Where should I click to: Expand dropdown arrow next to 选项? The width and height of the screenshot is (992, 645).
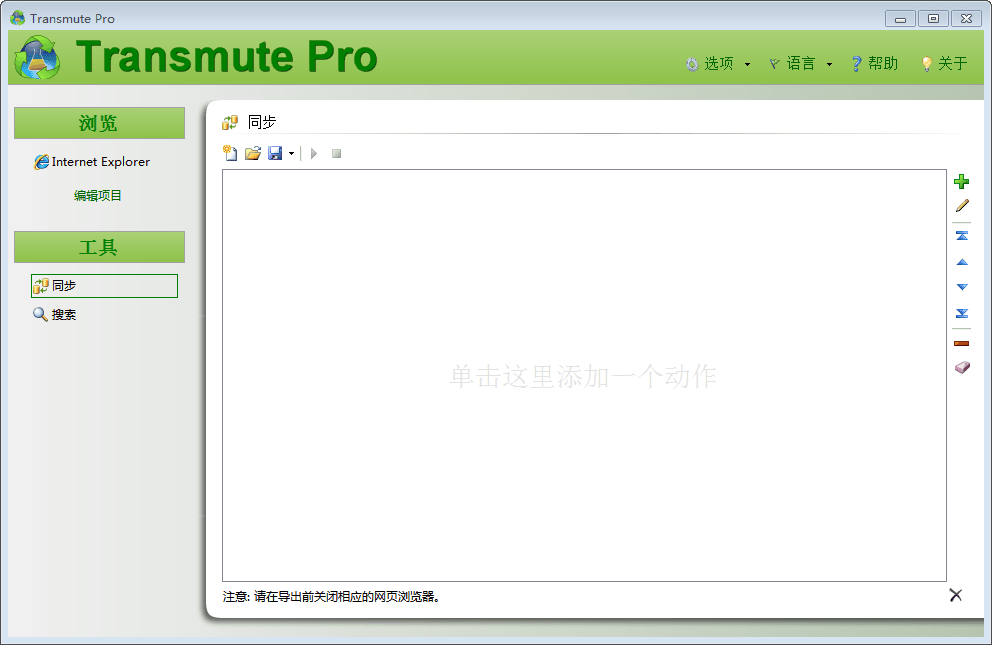[747, 64]
